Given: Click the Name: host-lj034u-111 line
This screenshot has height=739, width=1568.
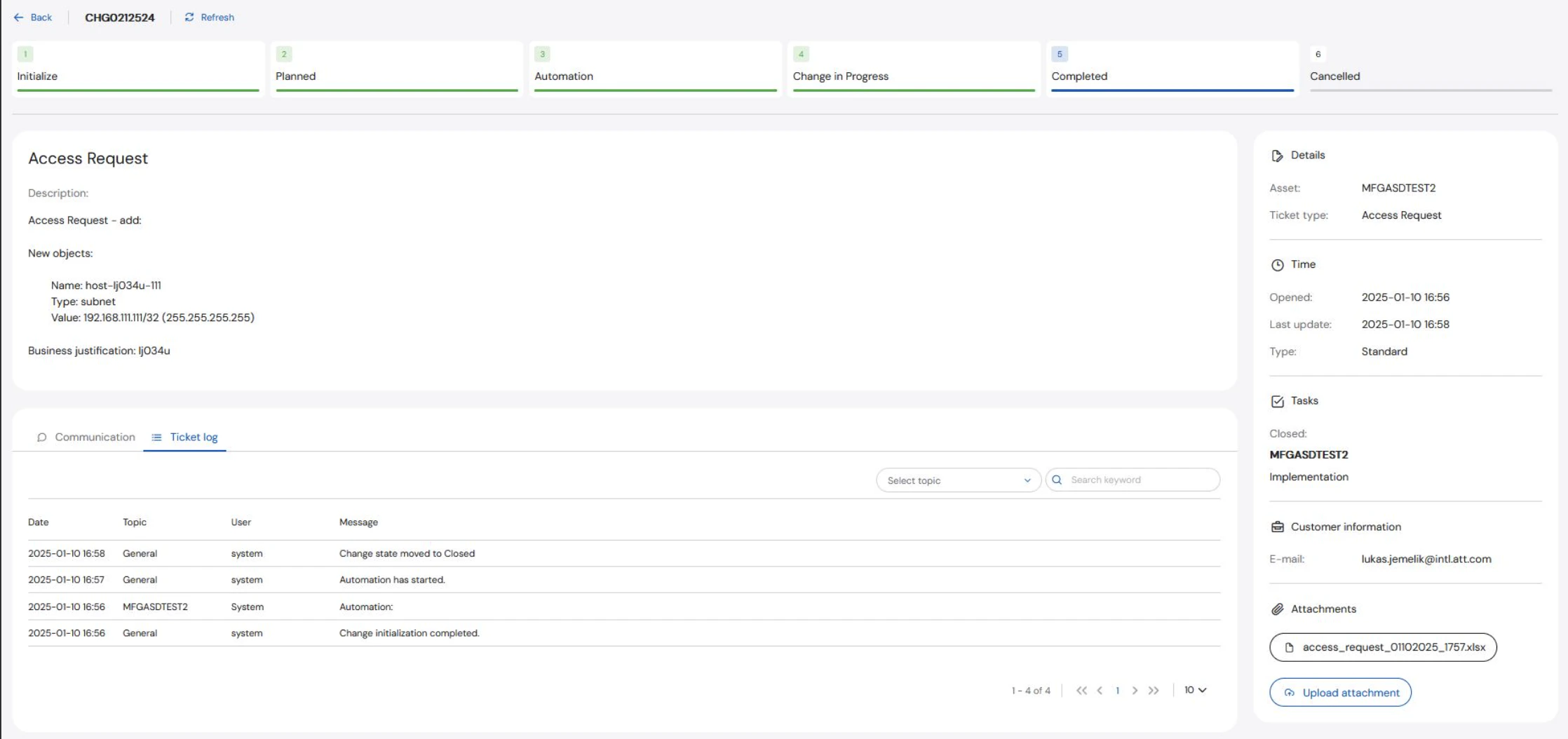Looking at the screenshot, I should click(106, 286).
